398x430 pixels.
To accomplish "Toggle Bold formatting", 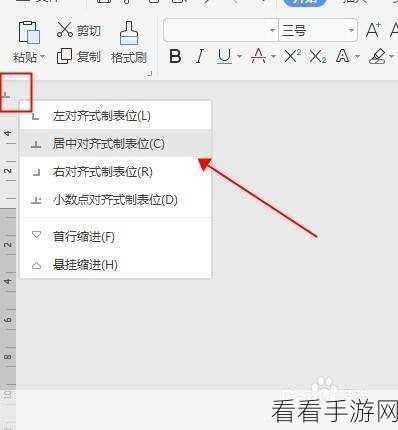I will click(x=175, y=56).
